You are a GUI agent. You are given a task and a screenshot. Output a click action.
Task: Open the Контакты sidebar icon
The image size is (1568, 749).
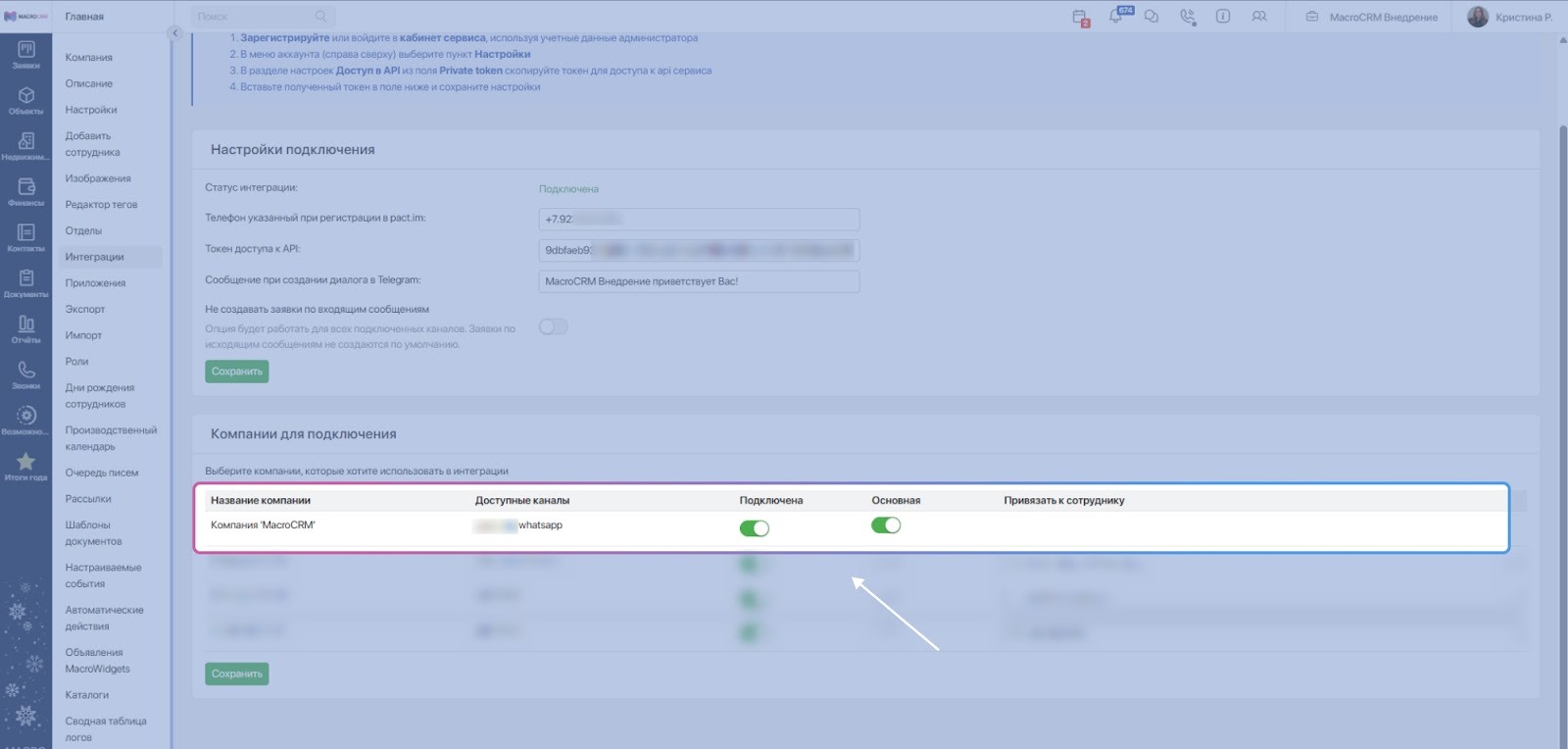click(26, 236)
